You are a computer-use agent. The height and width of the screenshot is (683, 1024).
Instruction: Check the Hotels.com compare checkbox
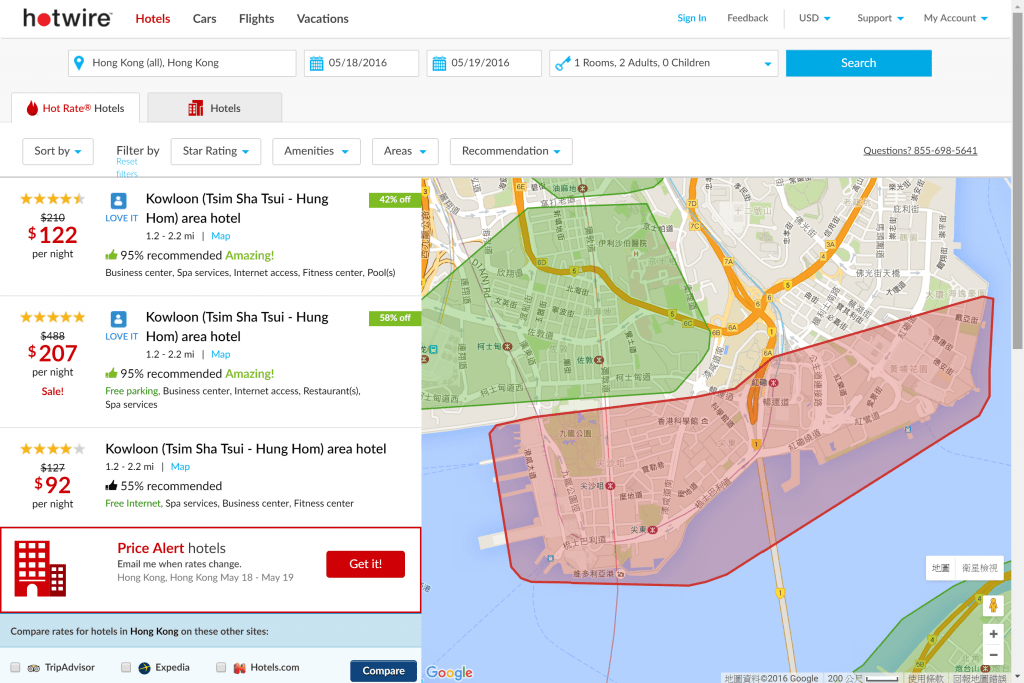click(221, 667)
